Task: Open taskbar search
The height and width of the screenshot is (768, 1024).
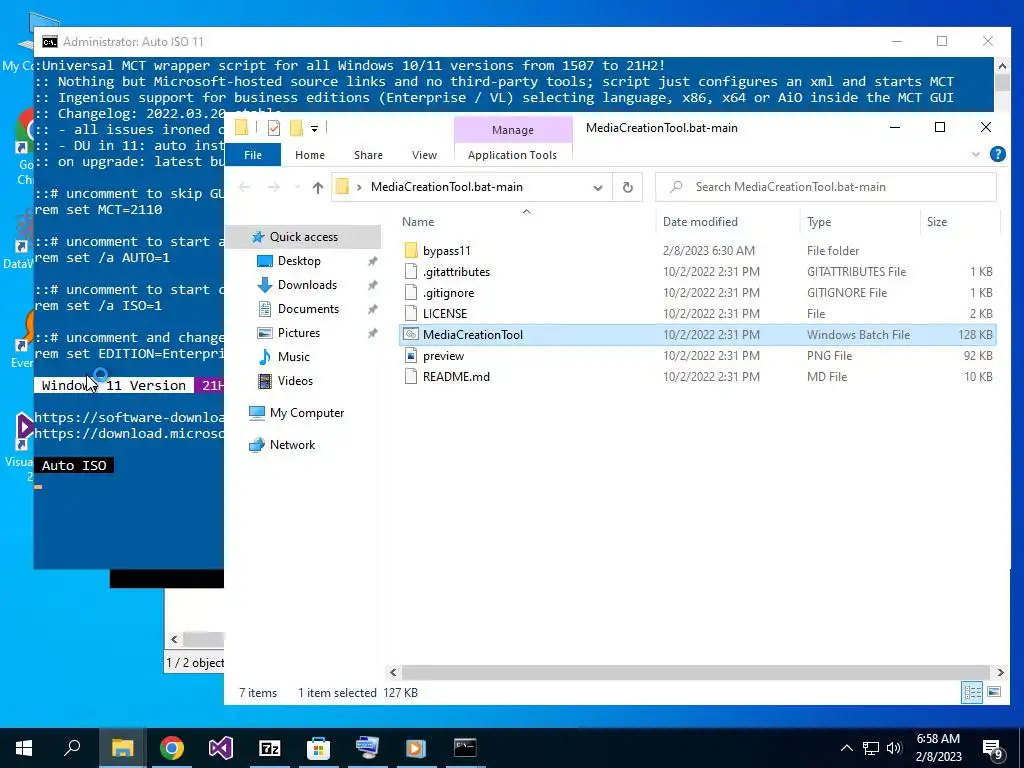Action: pyautogui.click(x=72, y=748)
